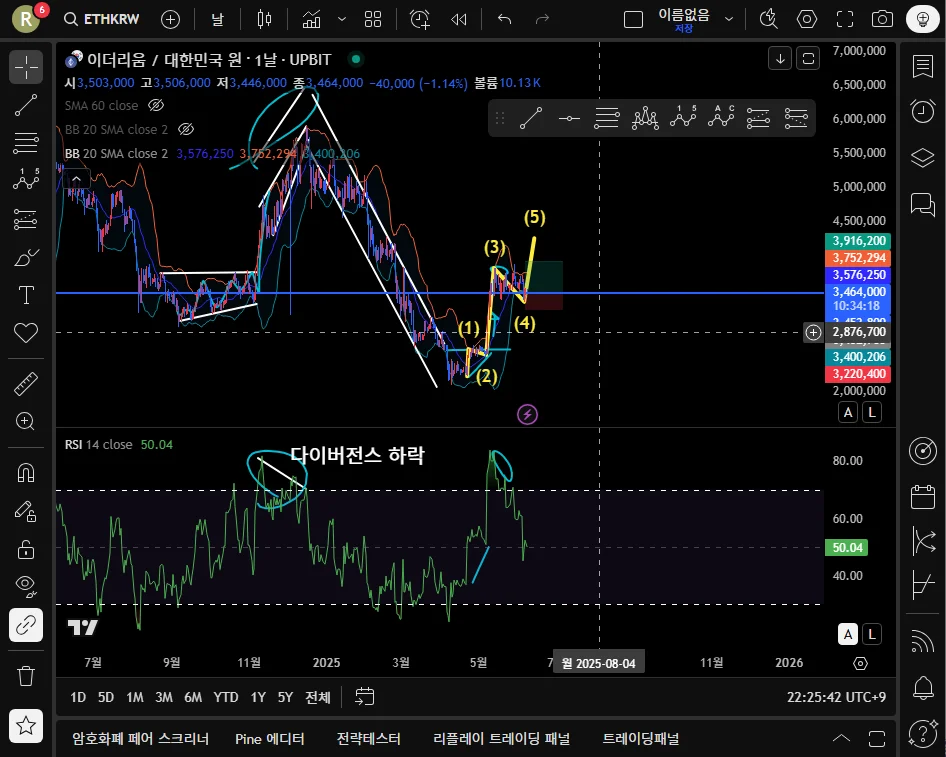Open the measure ruler tool
Image resolution: width=946 pixels, height=757 pixels.
[26, 383]
